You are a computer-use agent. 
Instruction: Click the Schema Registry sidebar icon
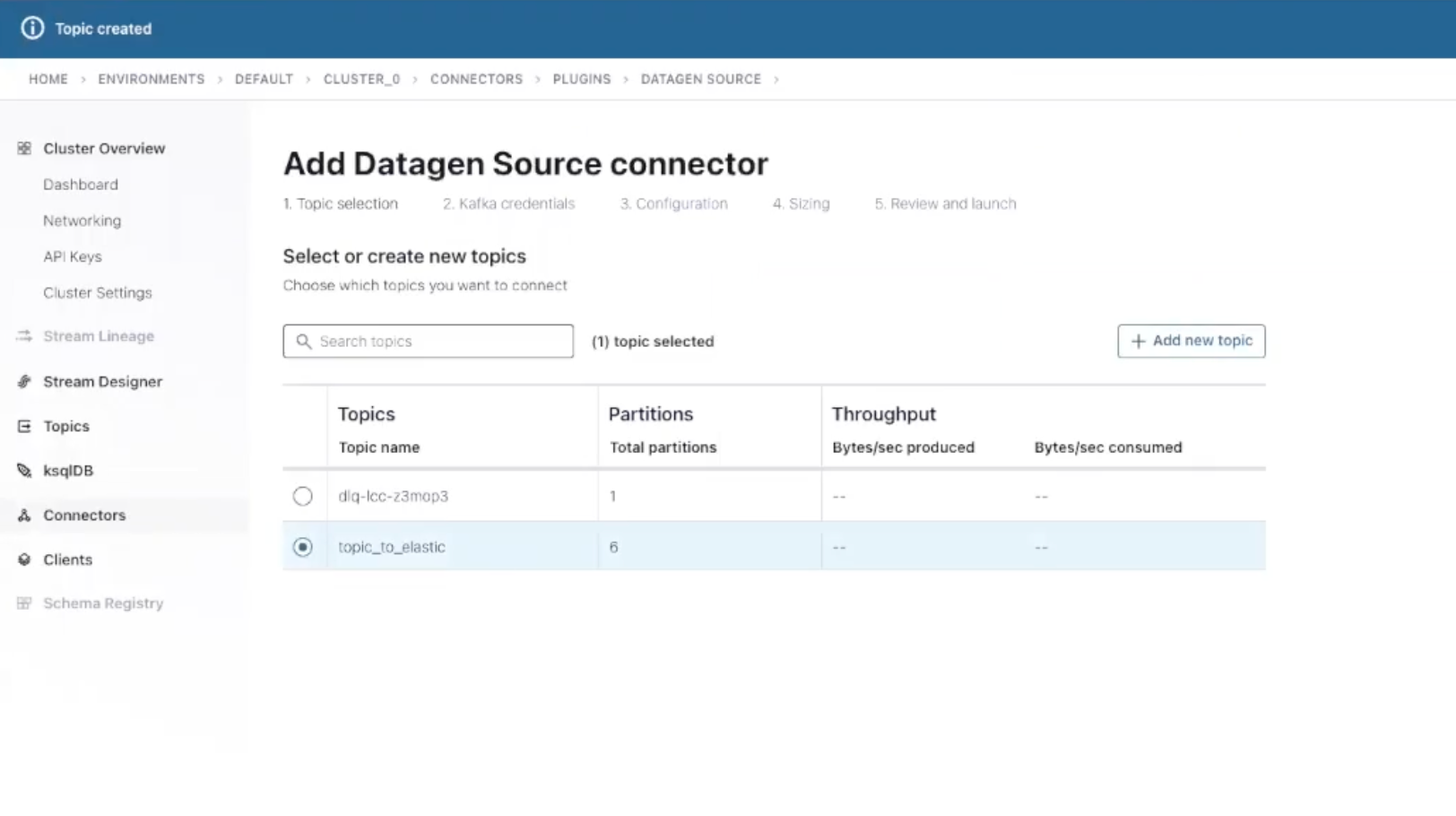pyautogui.click(x=24, y=603)
